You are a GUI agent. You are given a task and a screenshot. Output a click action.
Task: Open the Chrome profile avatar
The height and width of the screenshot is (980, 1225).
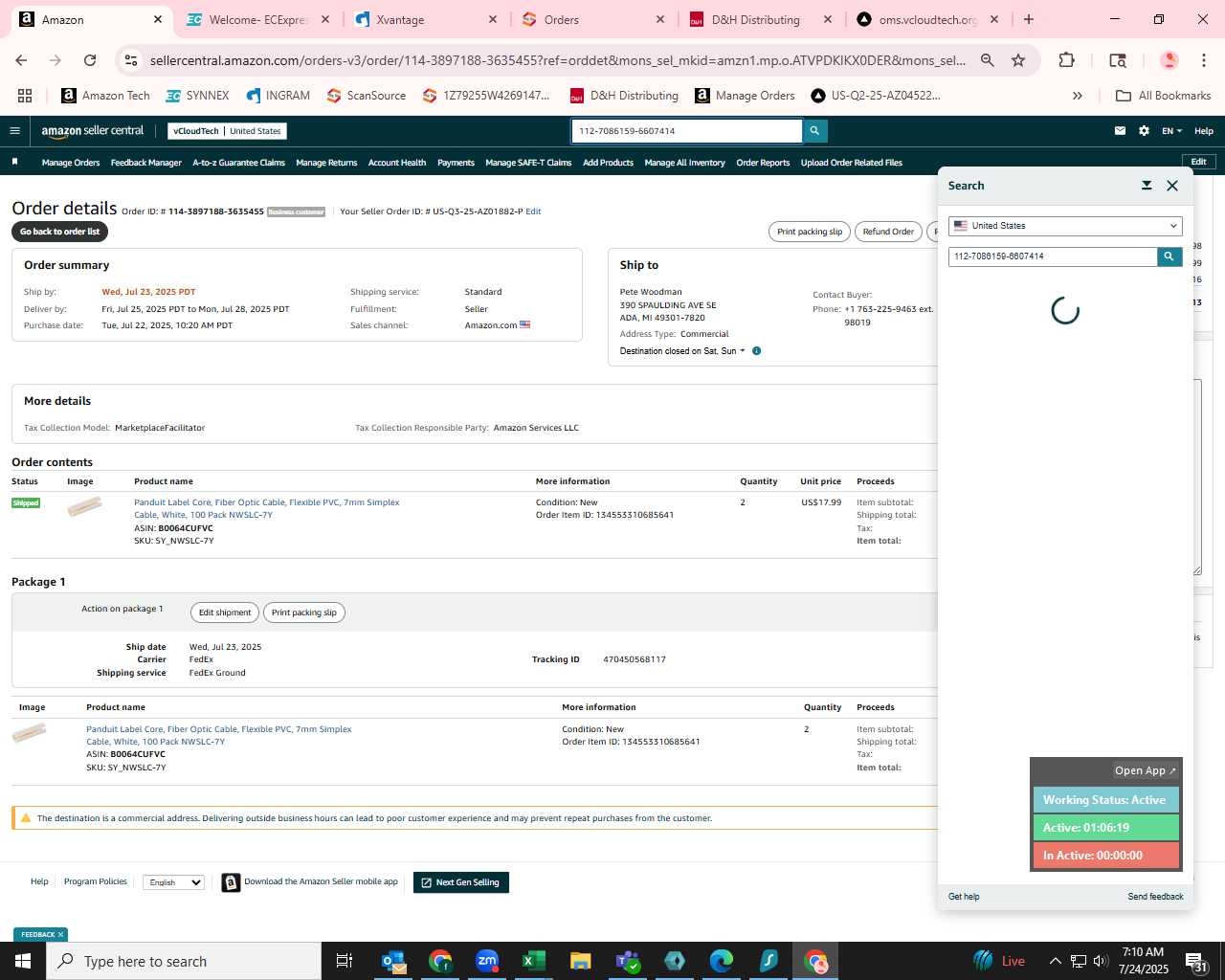point(1169,60)
